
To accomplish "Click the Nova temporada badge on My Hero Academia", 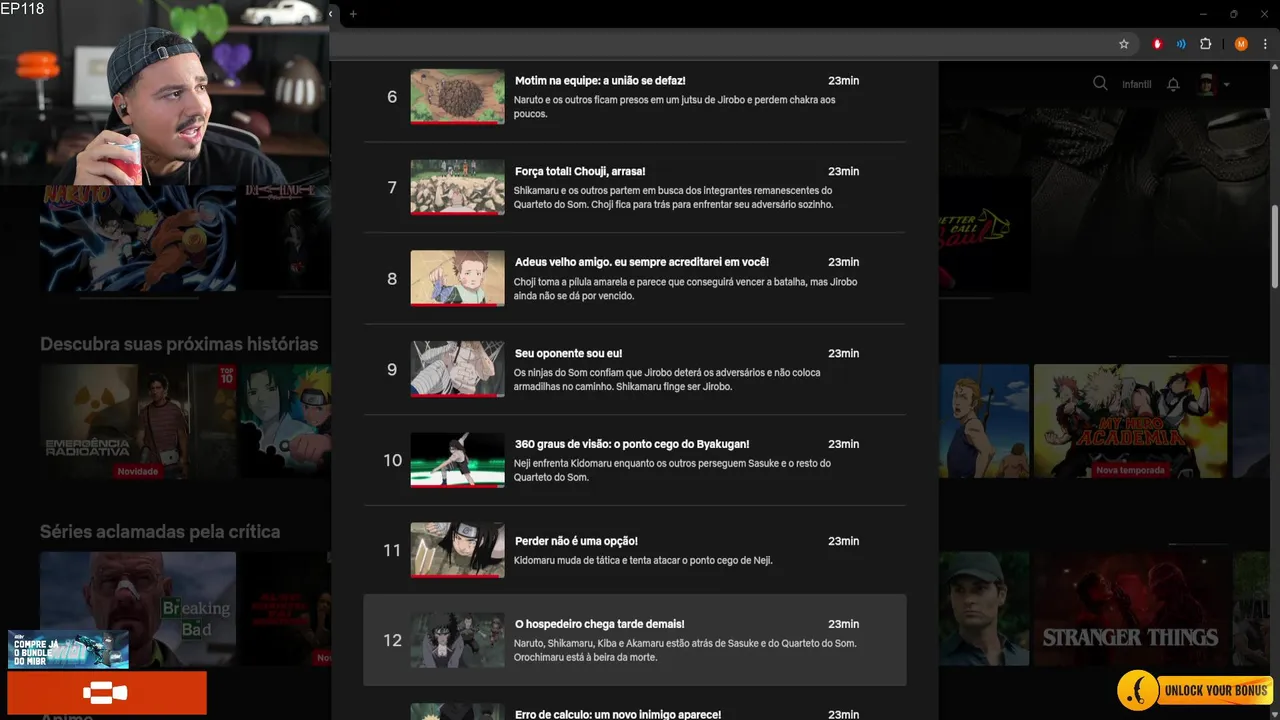I will [x=1130, y=470].
